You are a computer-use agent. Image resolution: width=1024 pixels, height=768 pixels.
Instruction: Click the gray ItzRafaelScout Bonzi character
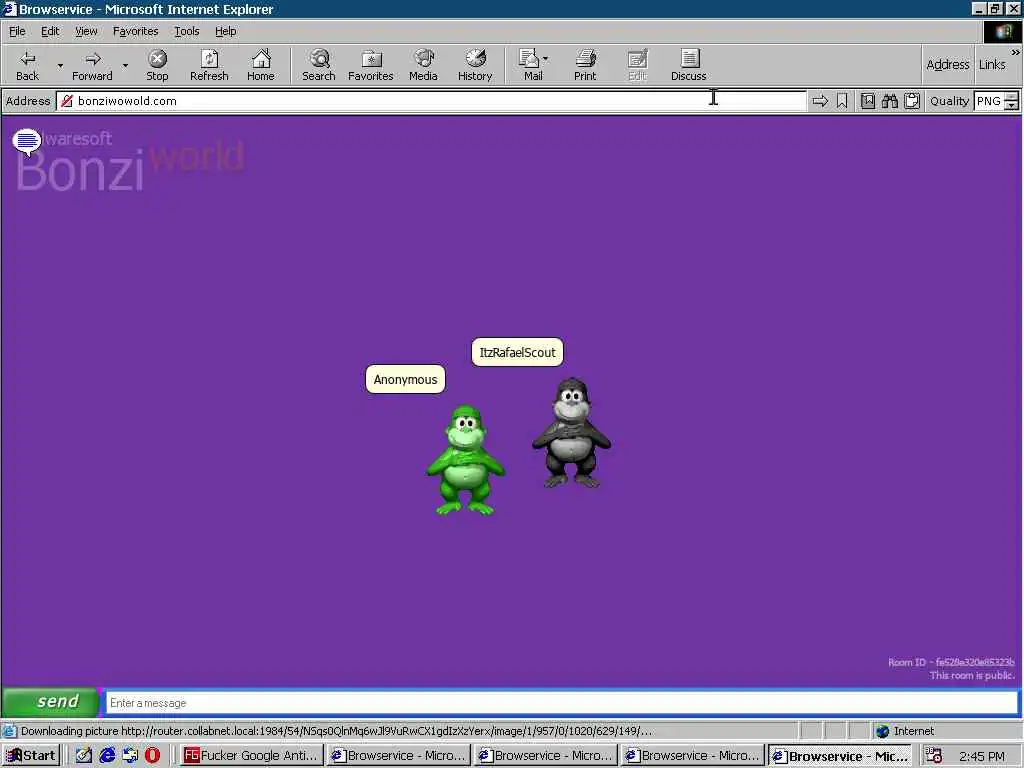coord(571,433)
